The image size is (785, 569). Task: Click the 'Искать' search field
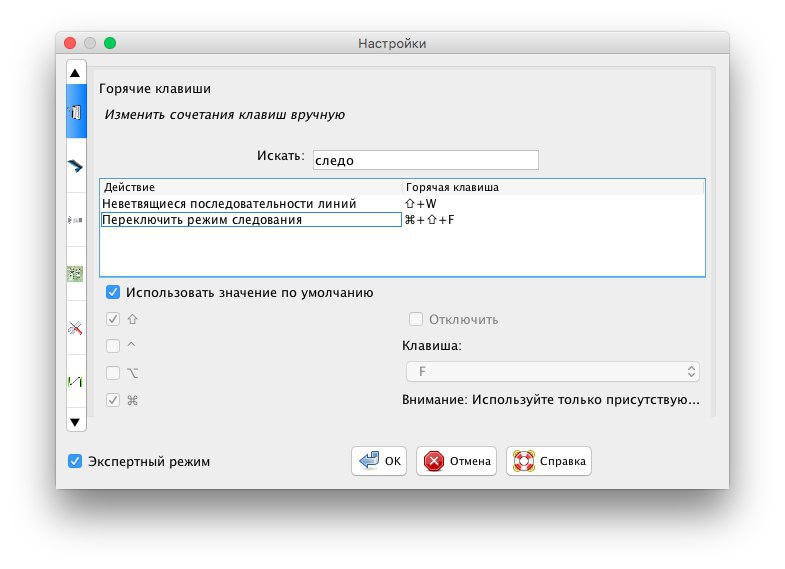coord(426,160)
